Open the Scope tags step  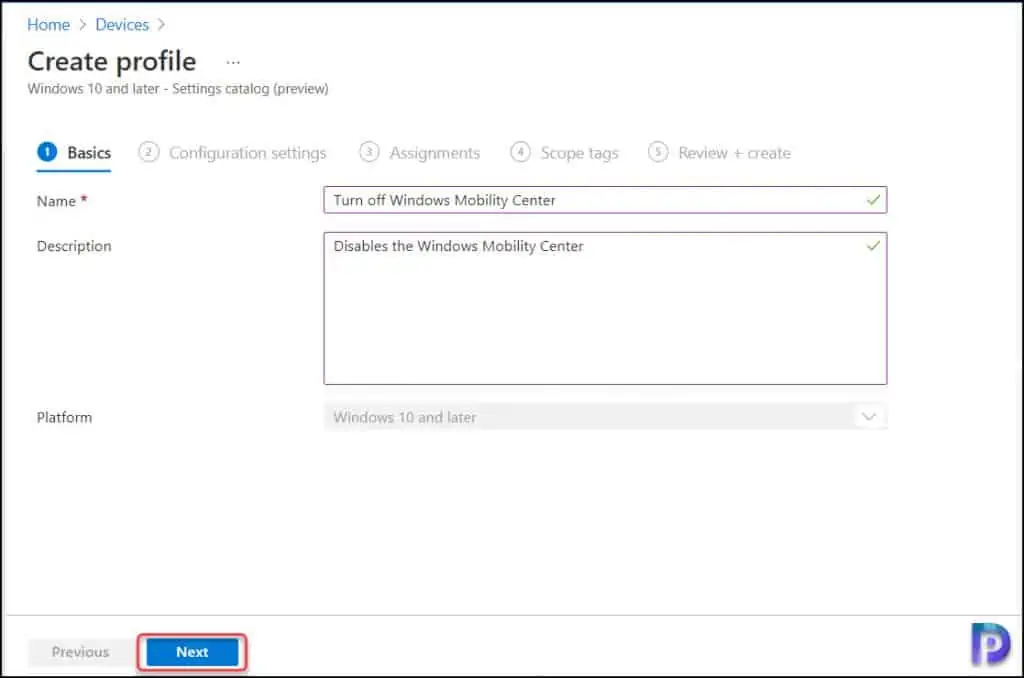coord(564,153)
